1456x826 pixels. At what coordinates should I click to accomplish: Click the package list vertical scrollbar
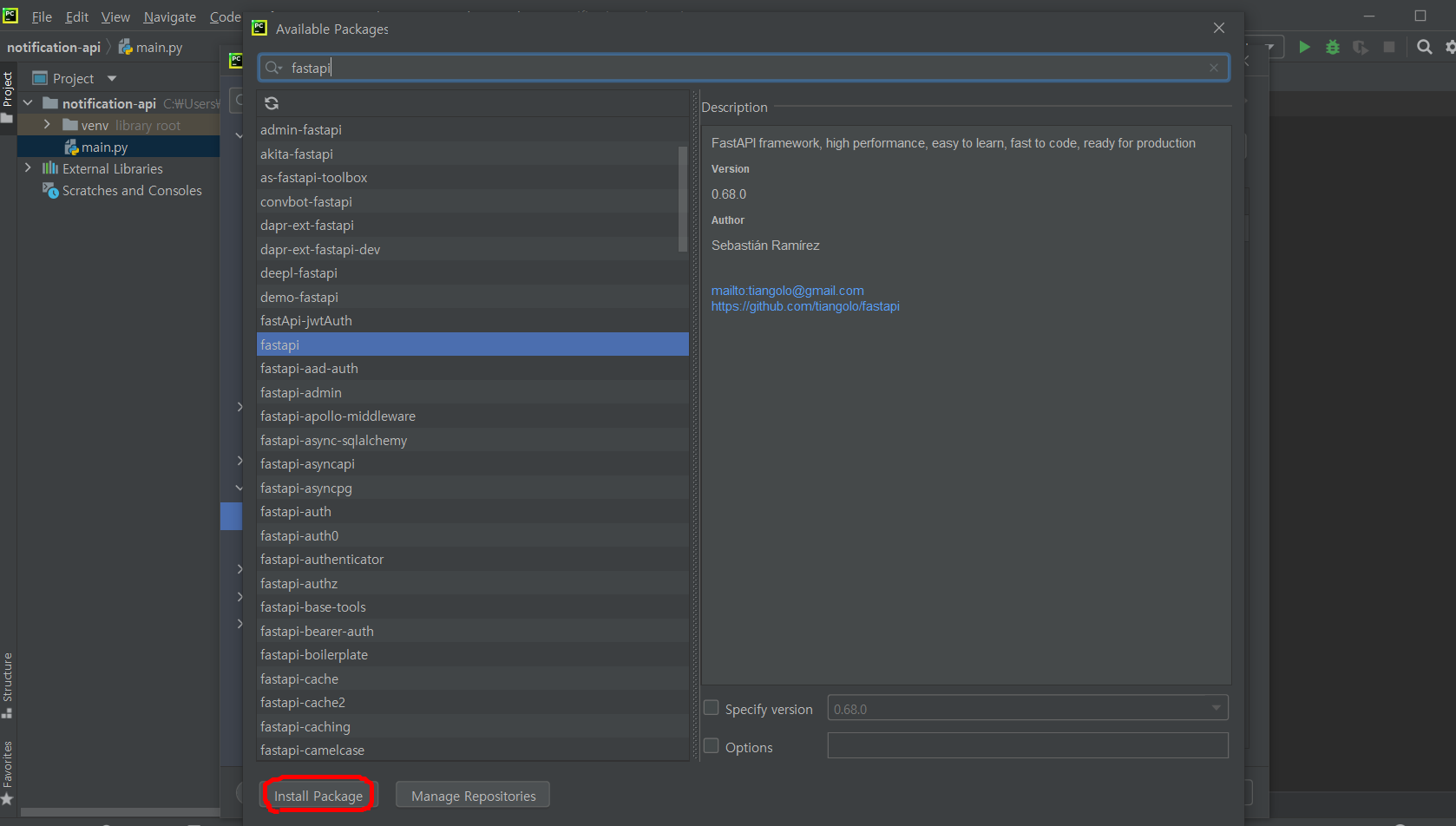683,200
